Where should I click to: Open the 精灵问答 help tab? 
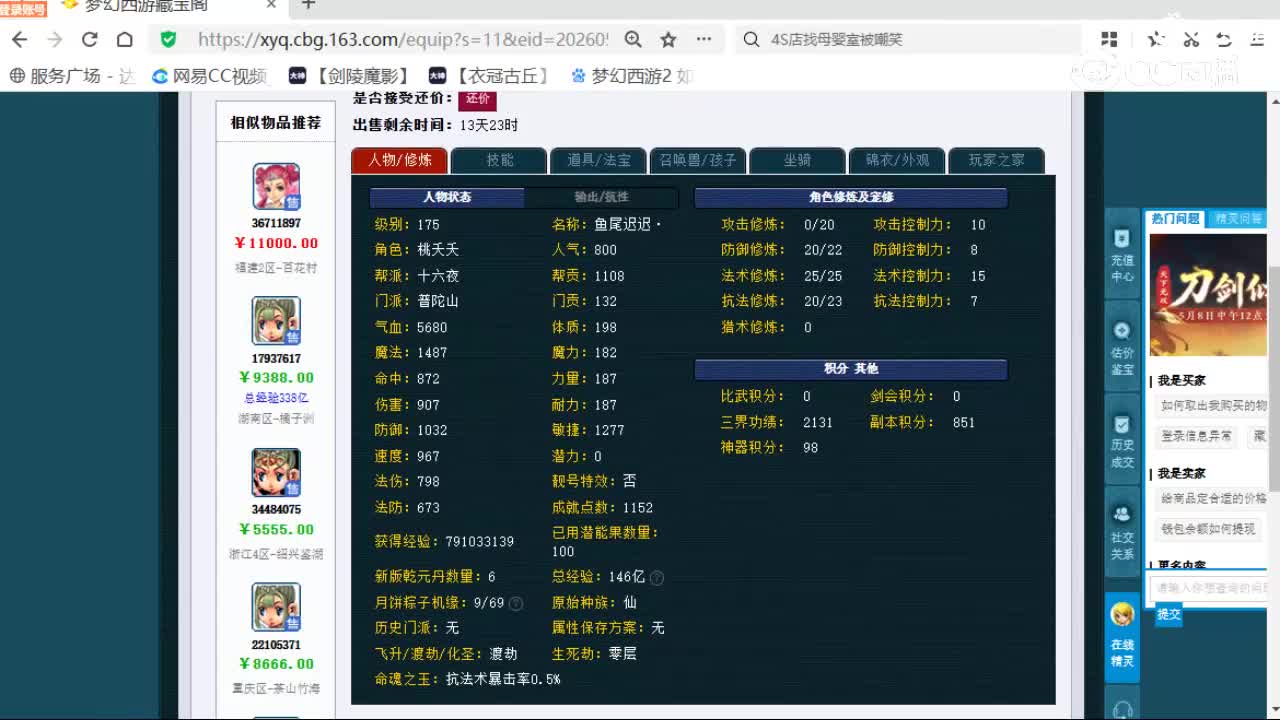(1237, 218)
